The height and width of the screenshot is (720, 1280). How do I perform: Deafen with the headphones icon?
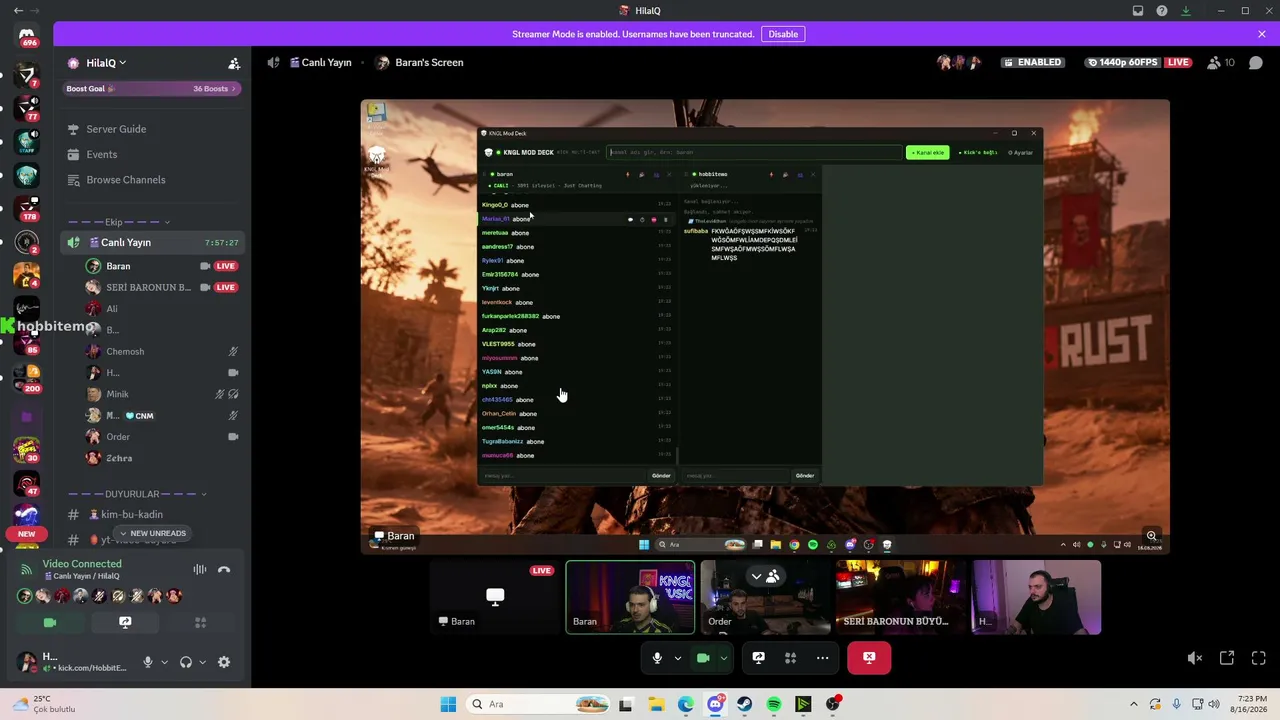click(186, 662)
